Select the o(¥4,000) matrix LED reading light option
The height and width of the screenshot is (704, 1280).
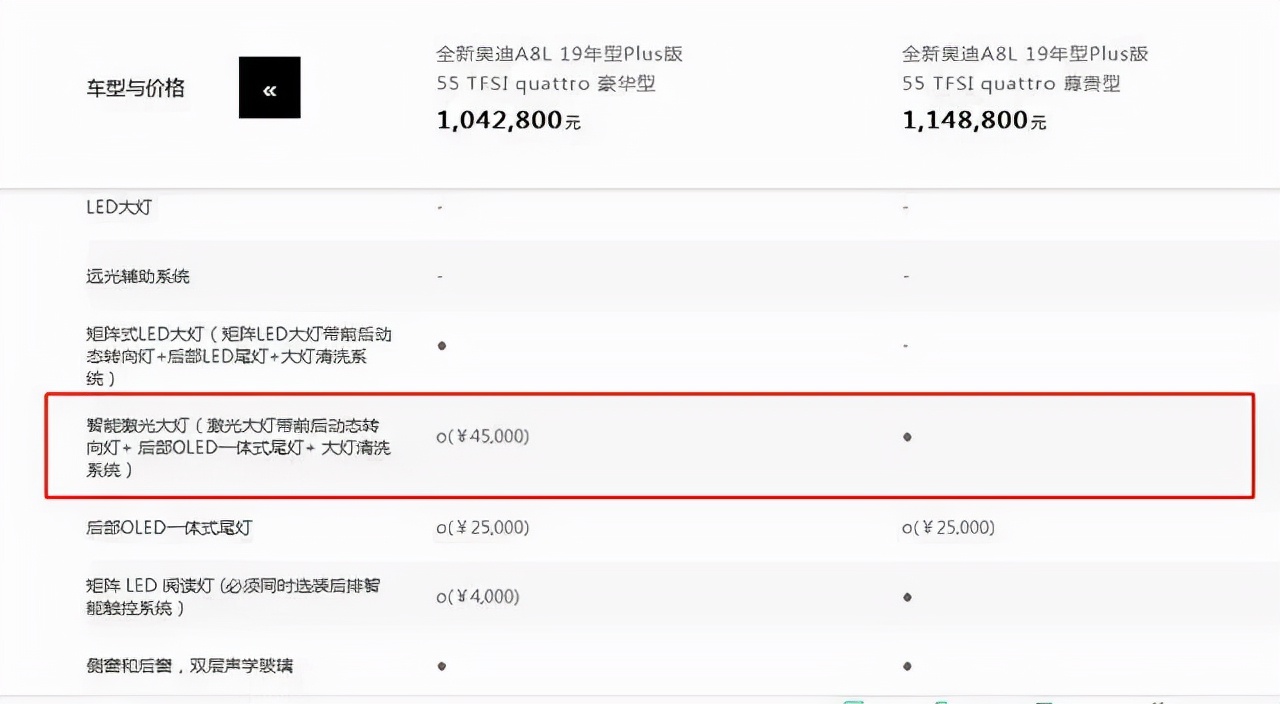coord(478,596)
